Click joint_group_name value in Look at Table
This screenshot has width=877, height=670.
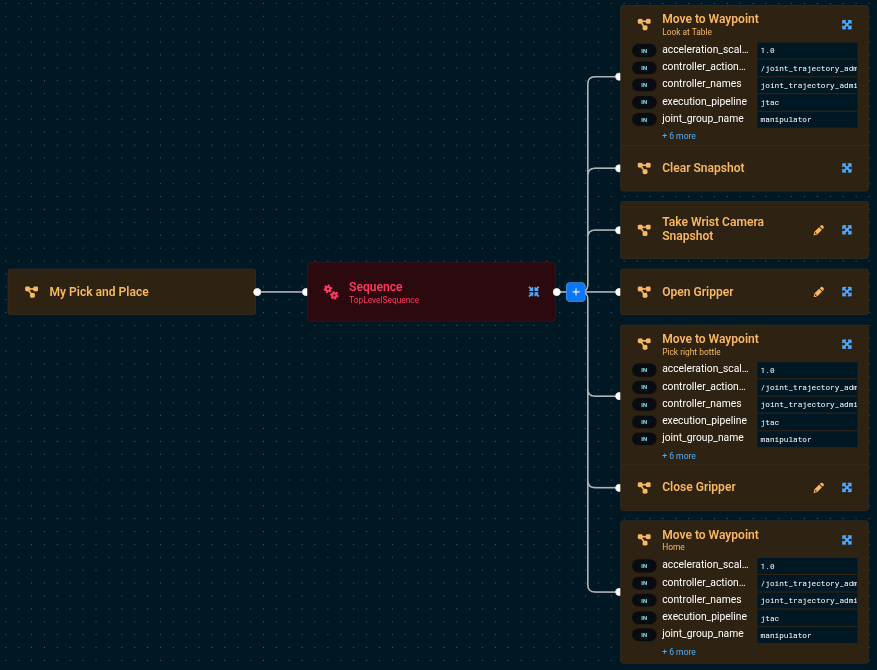(807, 119)
